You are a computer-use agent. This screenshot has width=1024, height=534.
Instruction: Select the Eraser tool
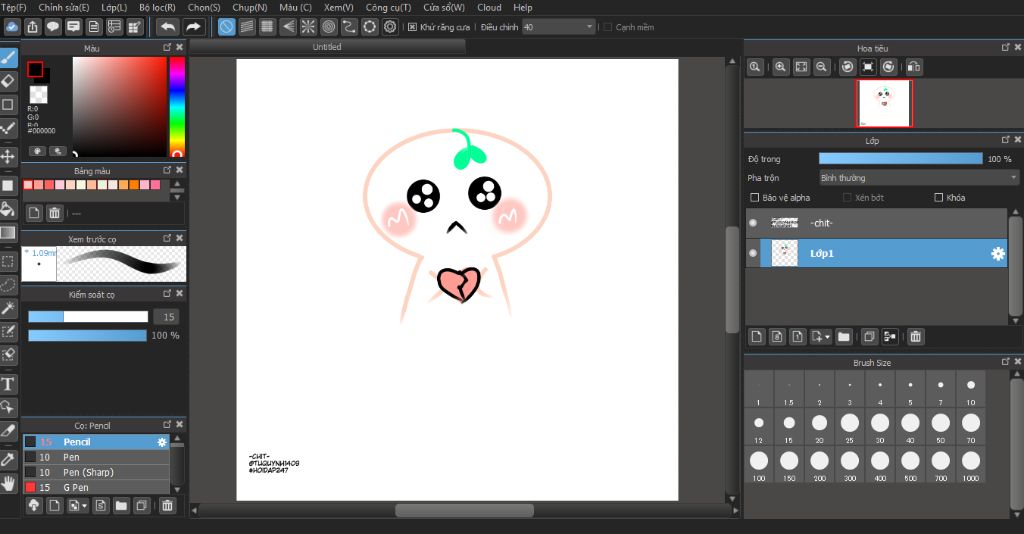tap(8, 81)
